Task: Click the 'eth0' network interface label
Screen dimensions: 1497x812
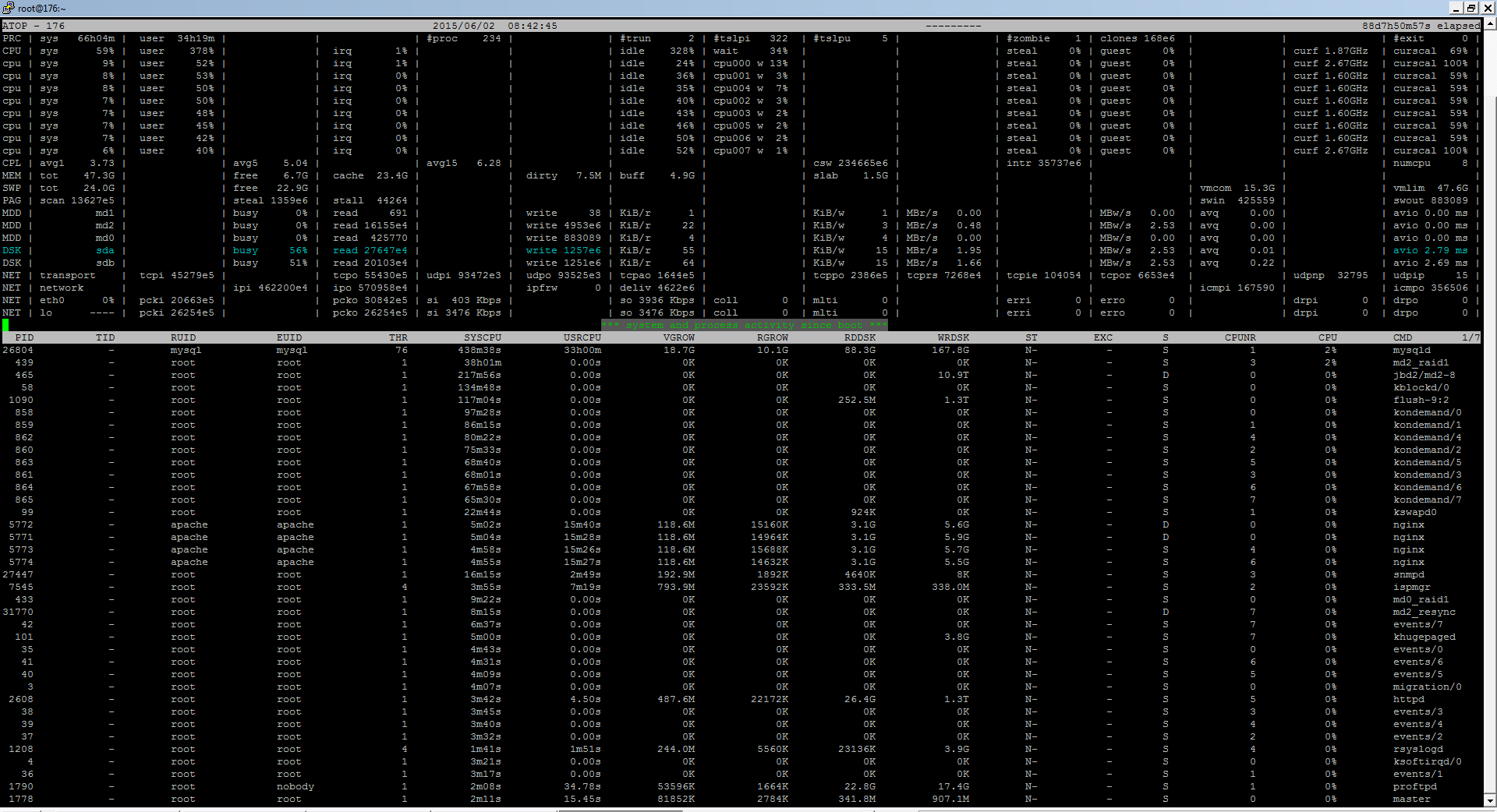Action: pos(52,300)
